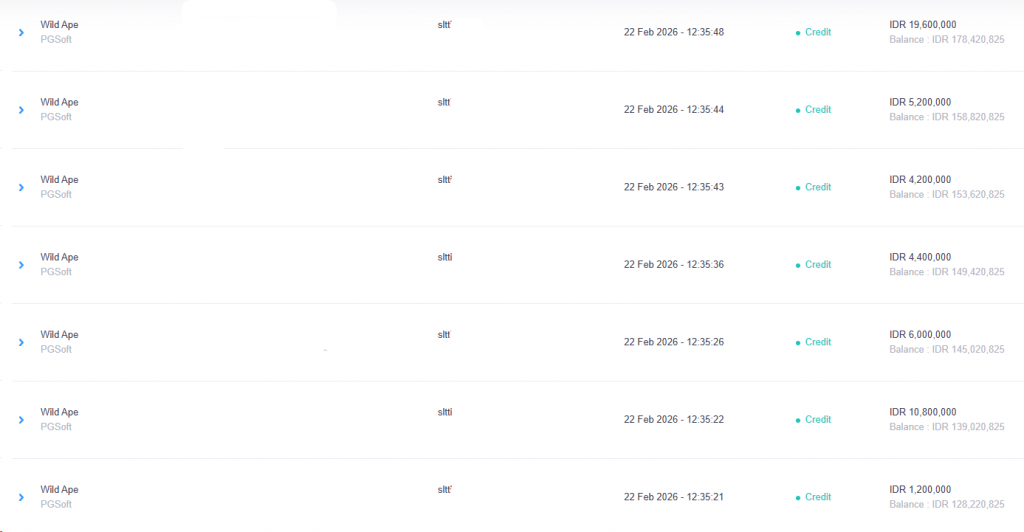
Task: Click the timestamp 22 Feb 2026 - 12:35:22
Action: pyautogui.click(x=673, y=420)
